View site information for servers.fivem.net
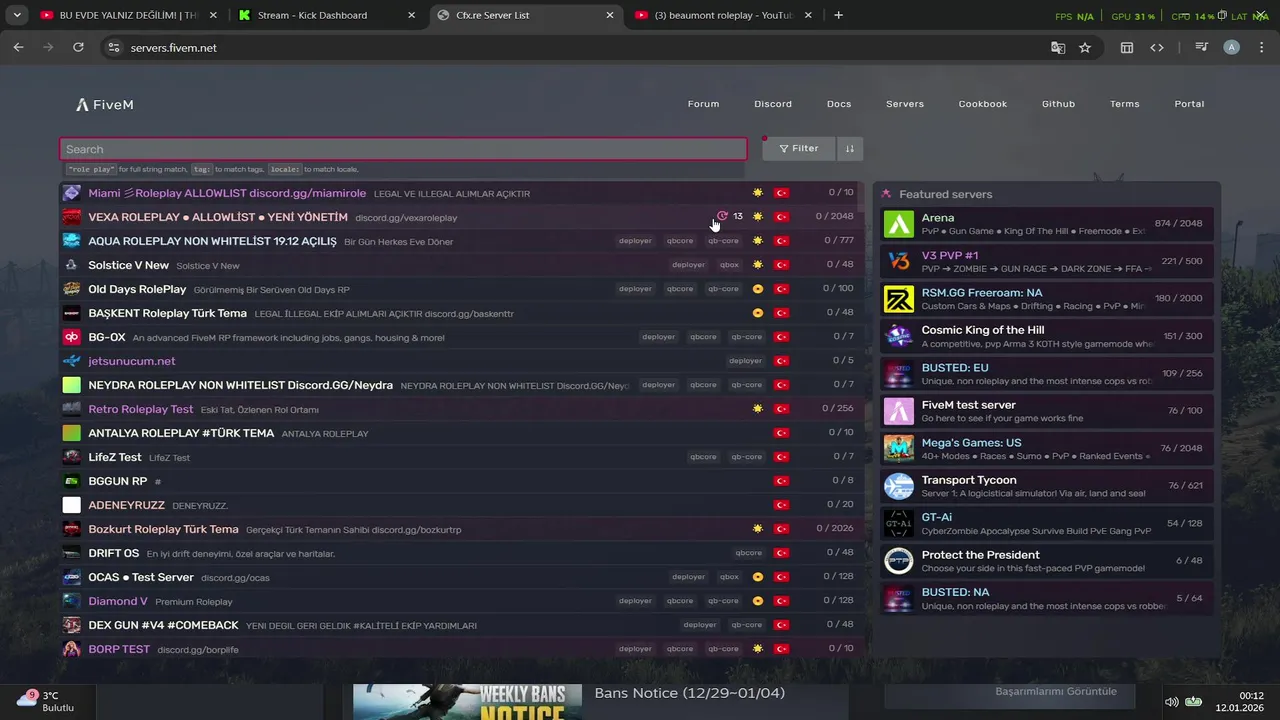Image resolution: width=1280 pixels, height=720 pixels. [113, 47]
